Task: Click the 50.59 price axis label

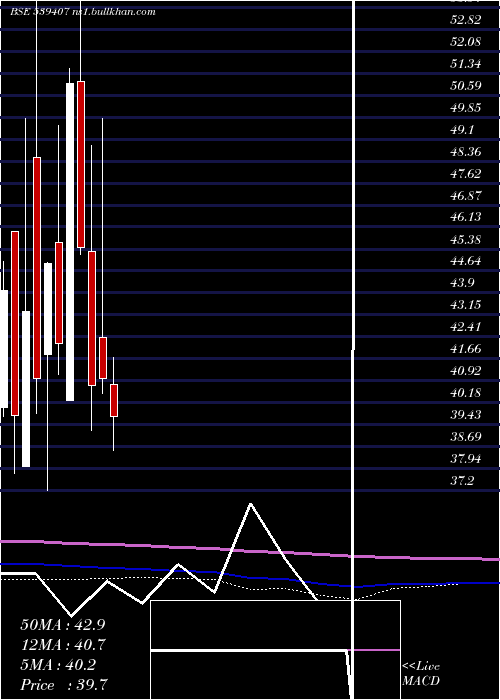Action: (466, 85)
